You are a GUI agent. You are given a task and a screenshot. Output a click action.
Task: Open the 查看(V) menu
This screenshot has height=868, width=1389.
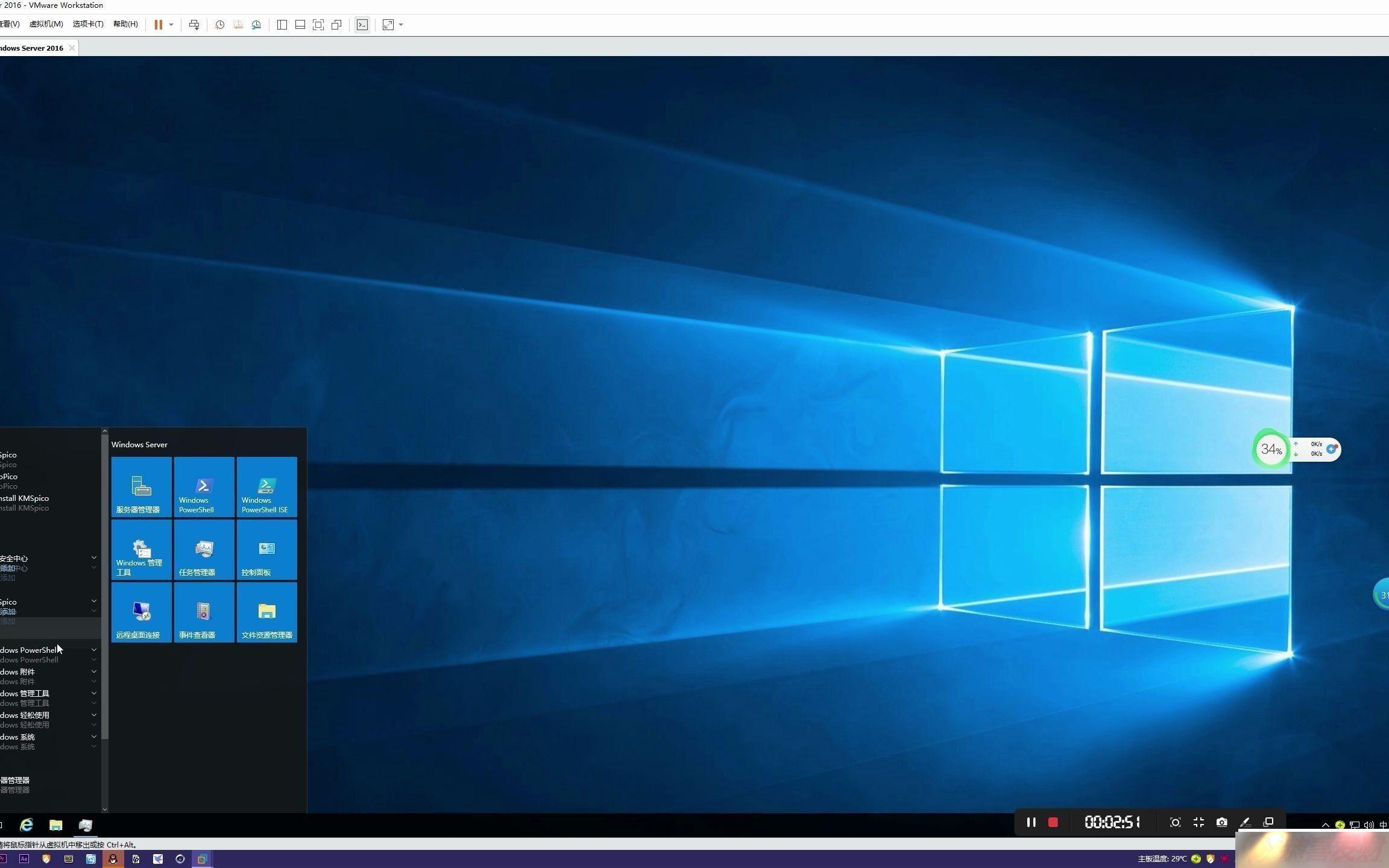coord(9,24)
